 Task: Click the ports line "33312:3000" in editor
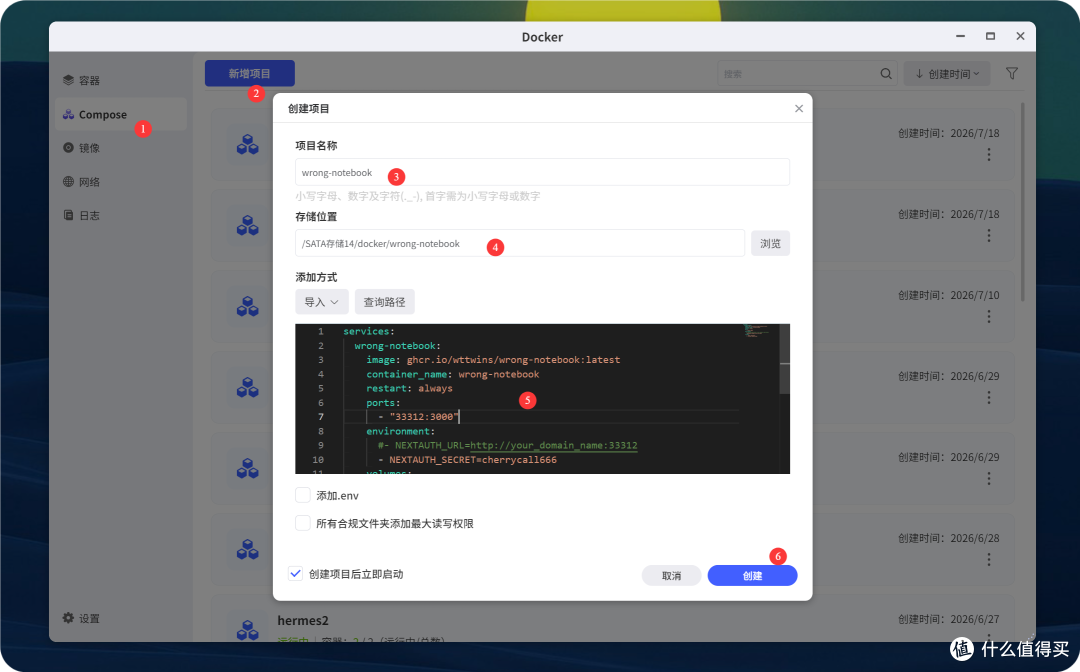point(418,417)
